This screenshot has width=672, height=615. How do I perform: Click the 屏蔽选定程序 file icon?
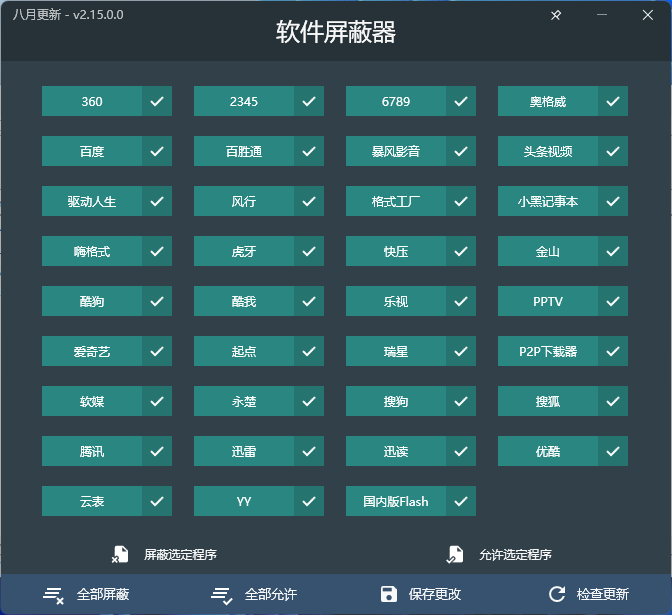click(121, 554)
